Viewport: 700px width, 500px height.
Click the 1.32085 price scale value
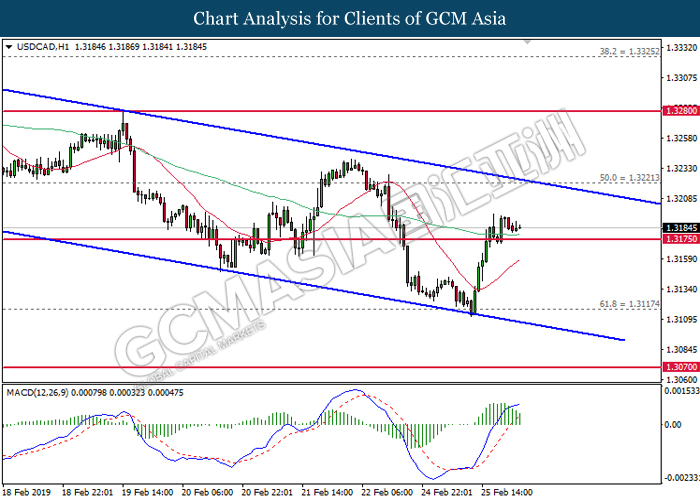click(x=682, y=199)
